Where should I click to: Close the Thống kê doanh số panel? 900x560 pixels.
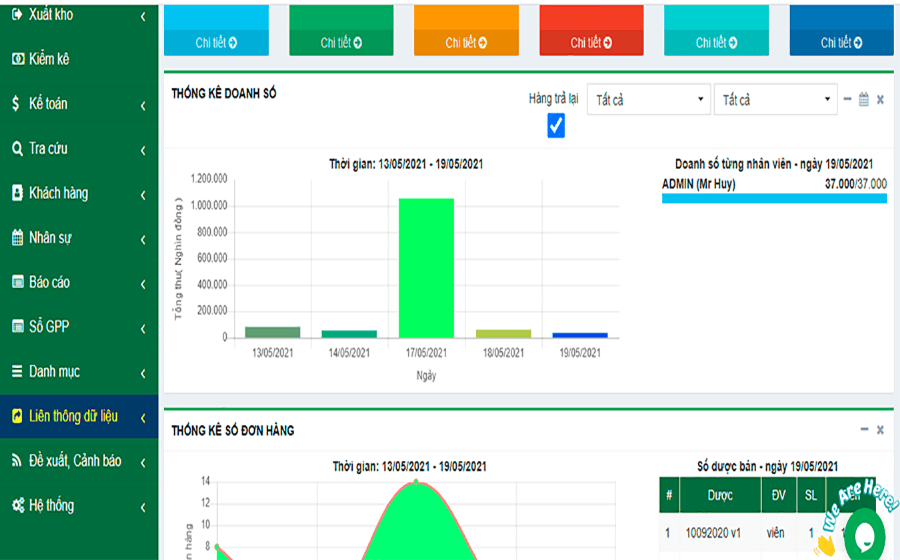(880, 99)
